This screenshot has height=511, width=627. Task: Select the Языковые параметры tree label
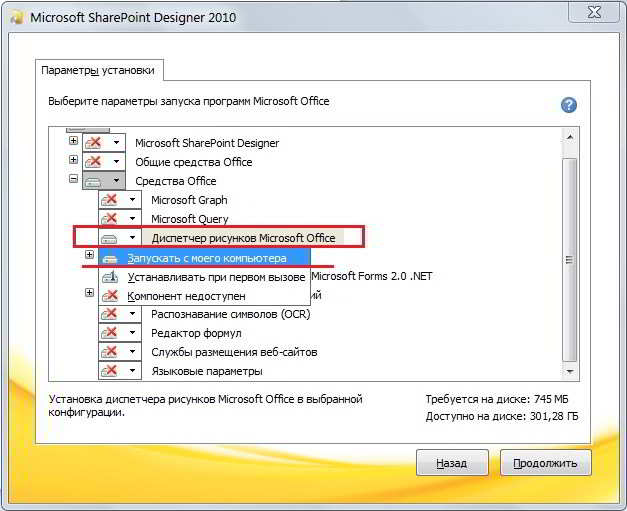[x=207, y=371]
